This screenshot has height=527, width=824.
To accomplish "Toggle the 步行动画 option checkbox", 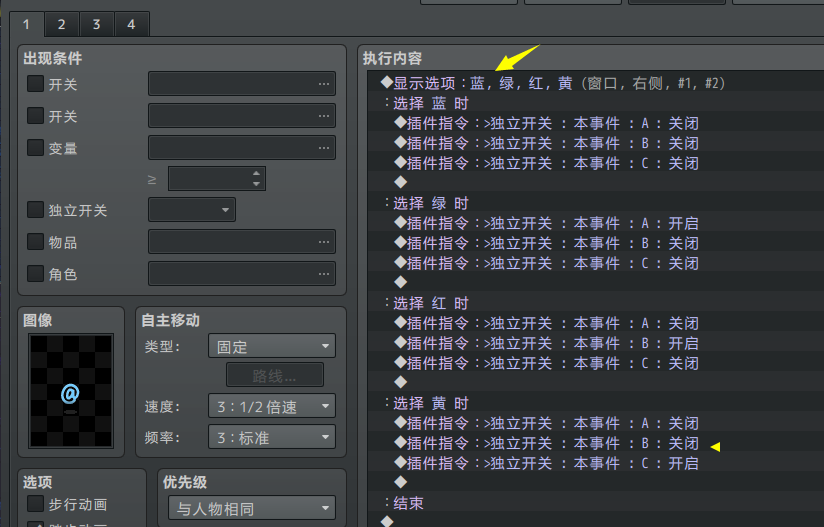I will (36, 504).
